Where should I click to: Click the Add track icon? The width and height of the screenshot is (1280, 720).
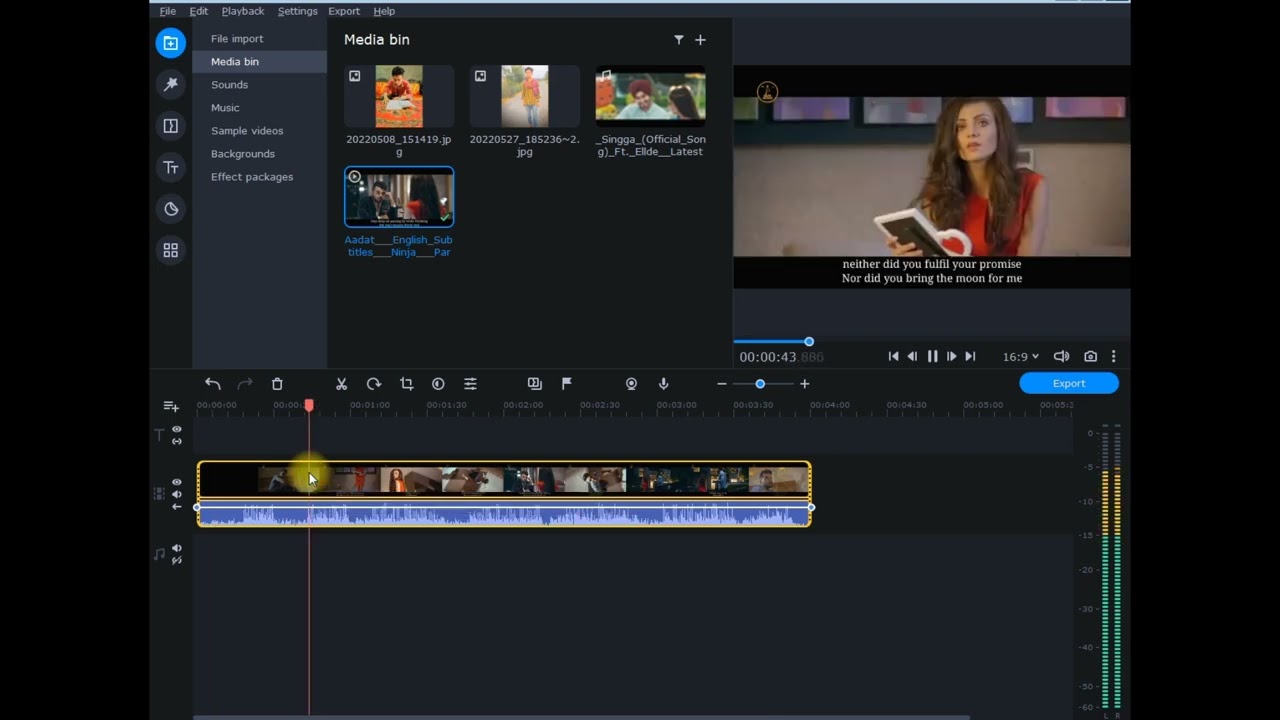(171, 406)
